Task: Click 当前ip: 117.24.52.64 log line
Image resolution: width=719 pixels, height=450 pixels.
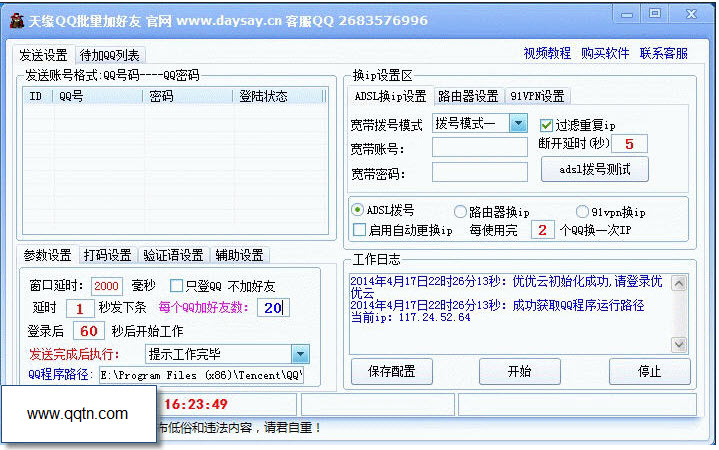Action: pyautogui.click(x=410, y=317)
